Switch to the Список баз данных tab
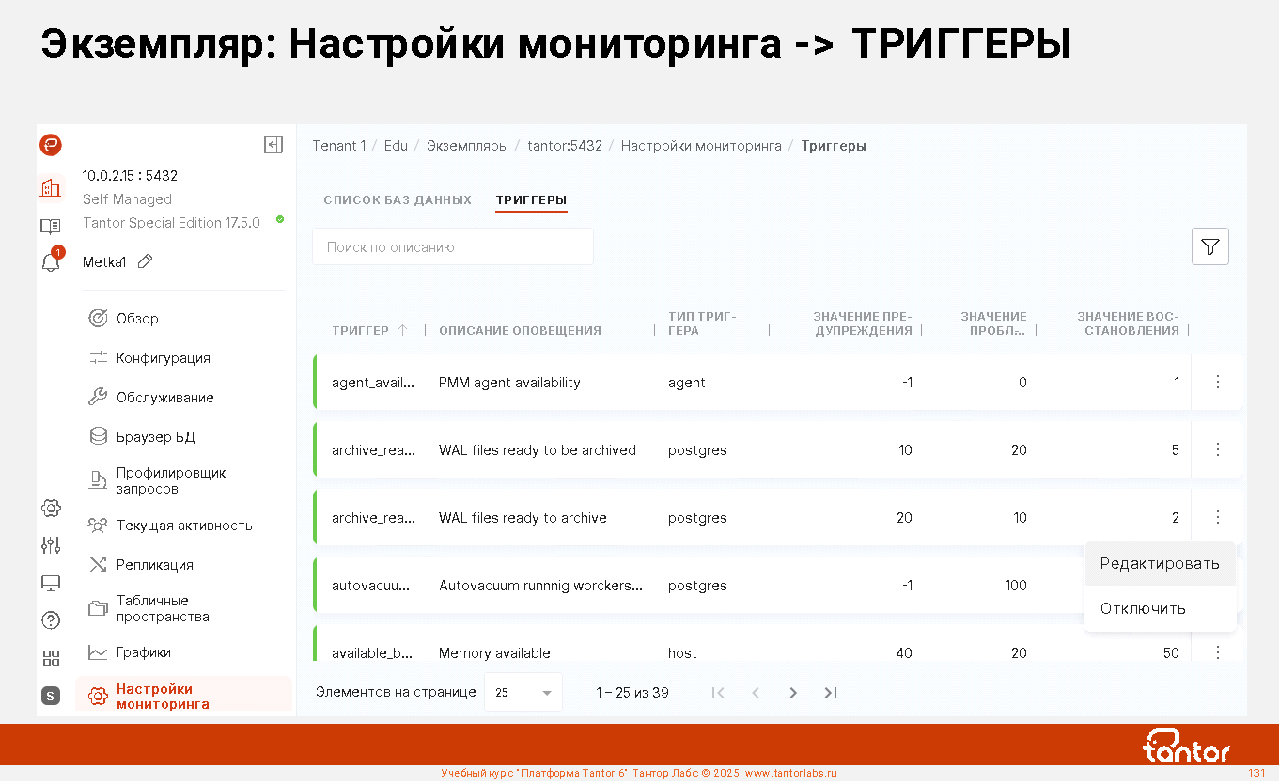The width and height of the screenshot is (1279, 781). click(x=397, y=200)
